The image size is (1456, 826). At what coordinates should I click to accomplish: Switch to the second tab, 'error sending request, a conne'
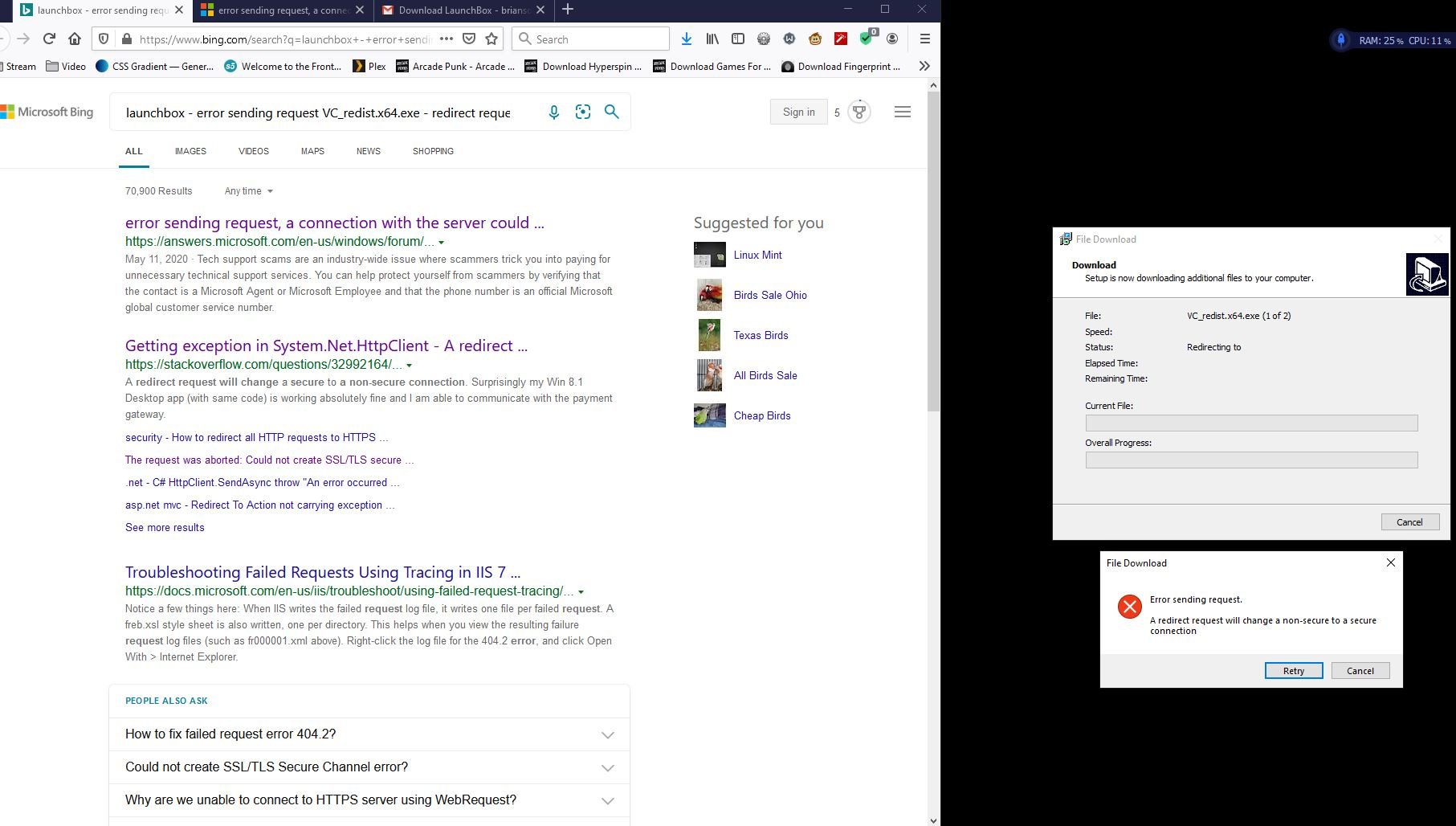click(x=283, y=10)
